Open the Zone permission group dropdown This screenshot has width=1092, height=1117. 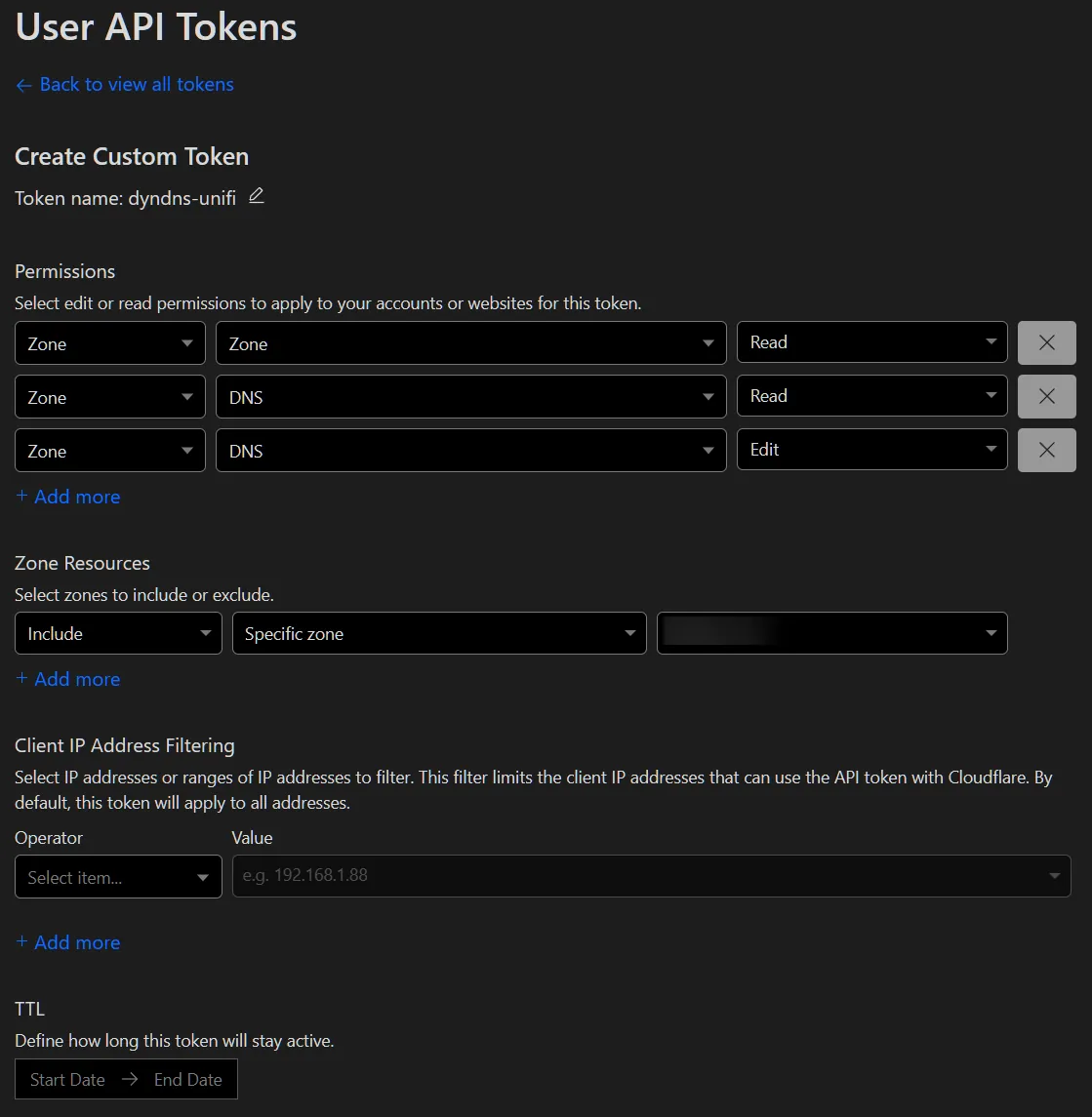[x=470, y=343]
